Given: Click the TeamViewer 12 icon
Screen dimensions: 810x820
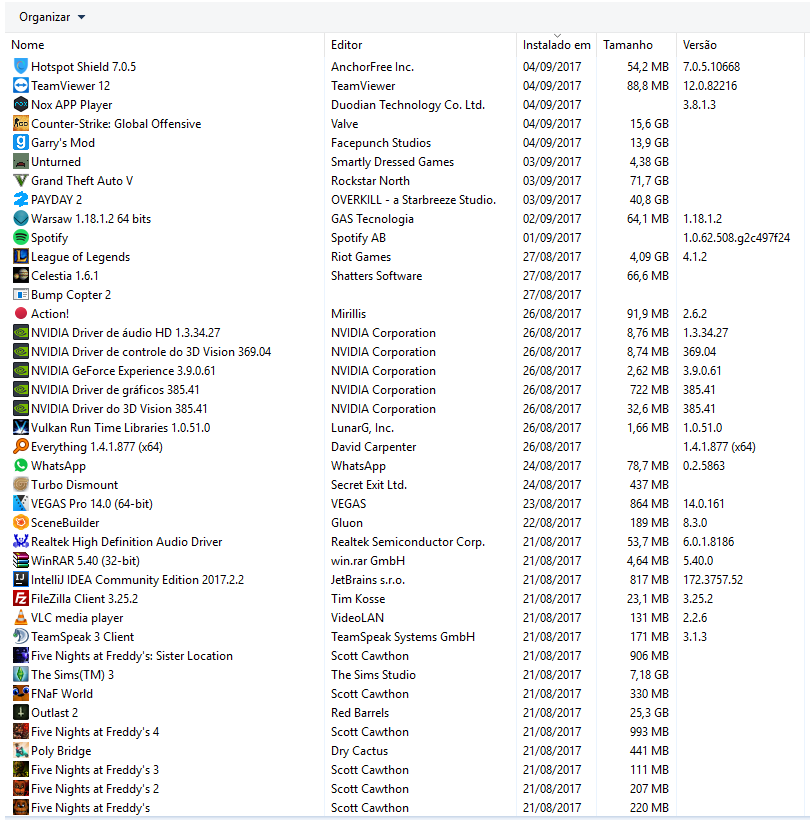Looking at the screenshot, I should point(20,85).
